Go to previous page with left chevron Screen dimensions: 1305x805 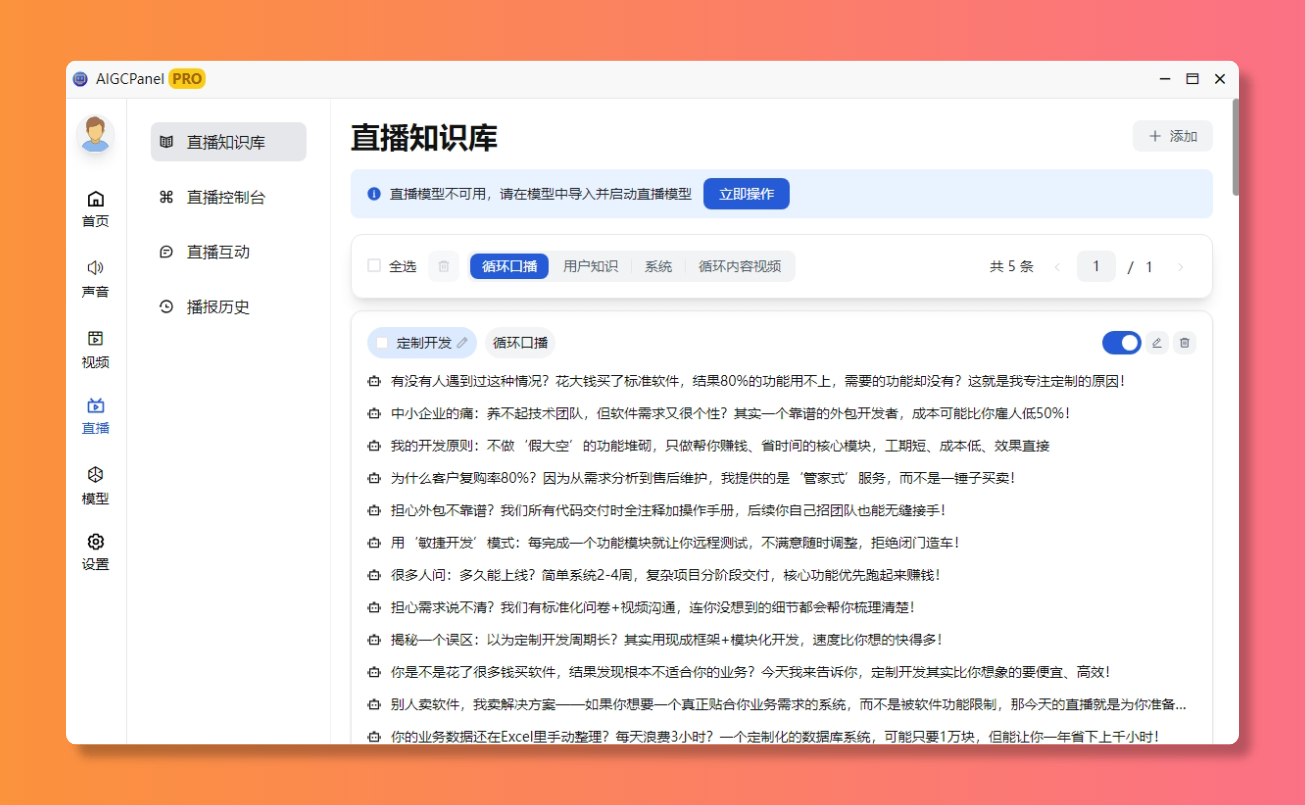pos(1057,267)
